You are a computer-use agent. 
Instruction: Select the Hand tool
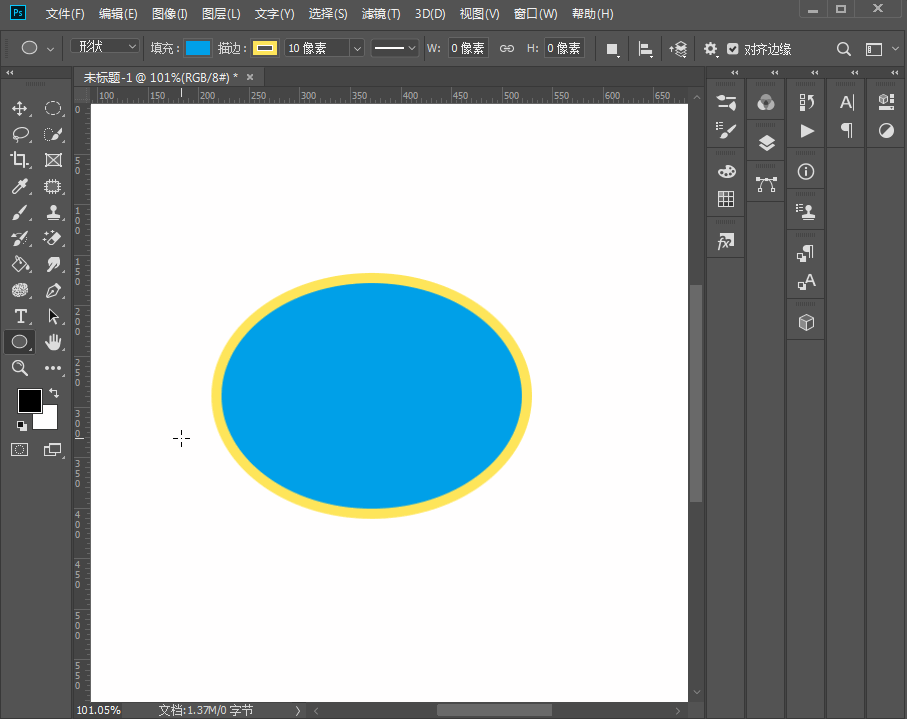[53, 342]
